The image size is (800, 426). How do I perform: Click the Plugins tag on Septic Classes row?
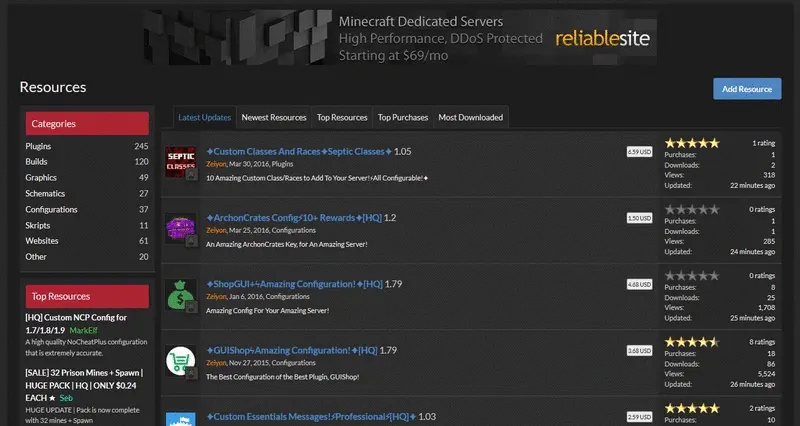coord(282,164)
